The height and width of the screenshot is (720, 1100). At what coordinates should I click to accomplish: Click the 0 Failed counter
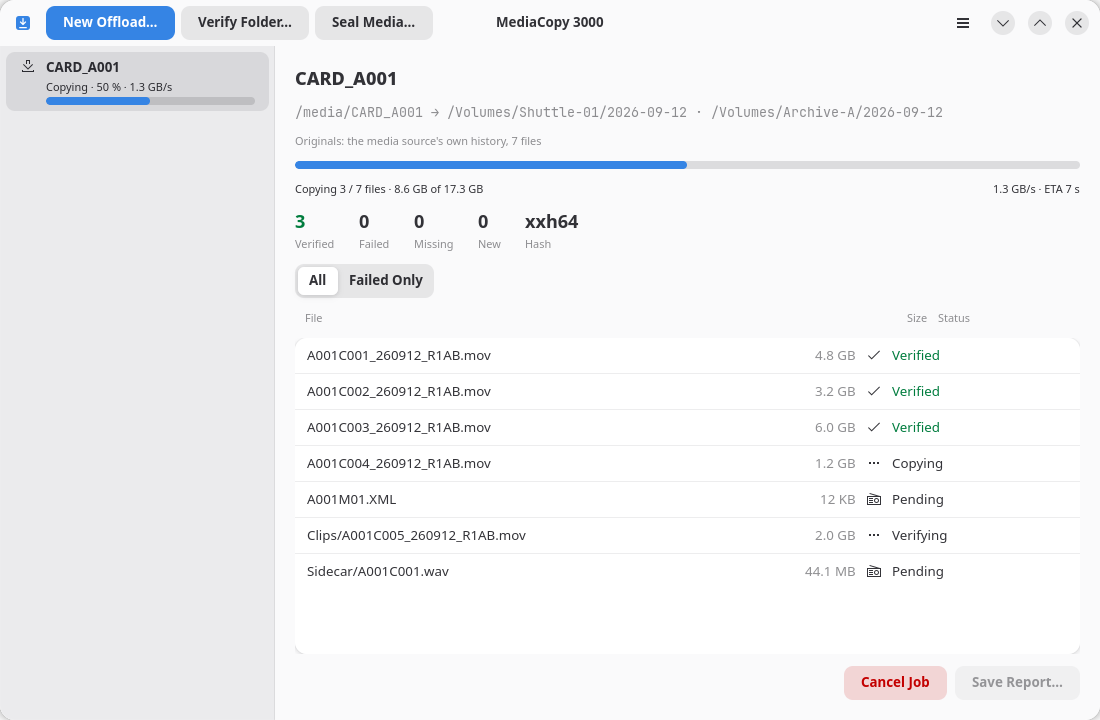[373, 232]
